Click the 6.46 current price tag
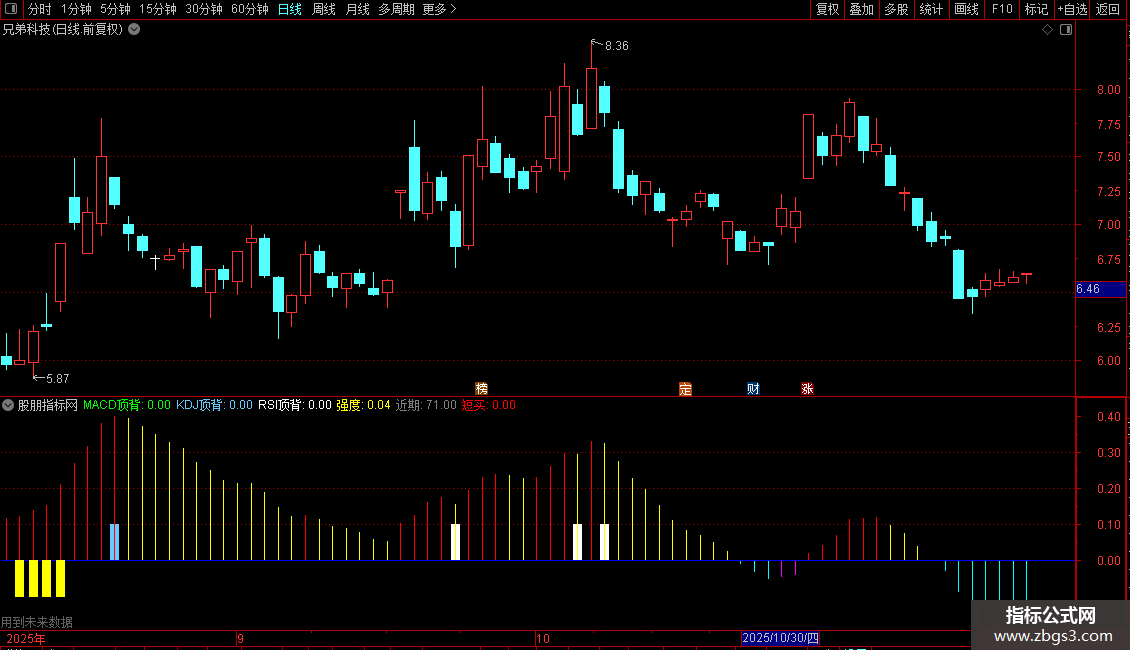This screenshot has height=650, width=1130. click(x=1100, y=289)
